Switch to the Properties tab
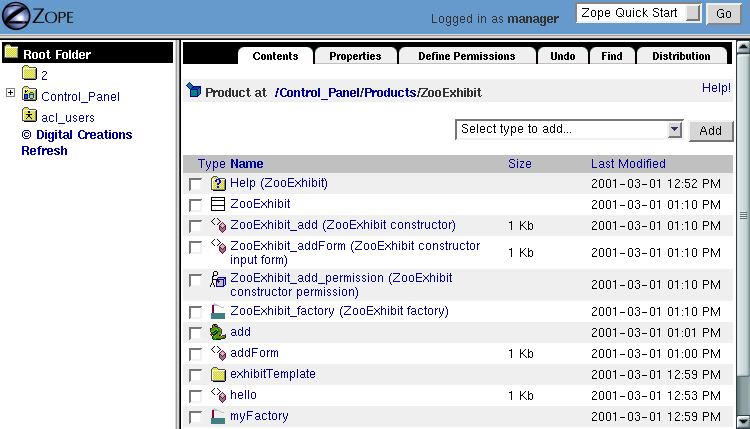The height and width of the screenshot is (429, 750). click(355, 56)
